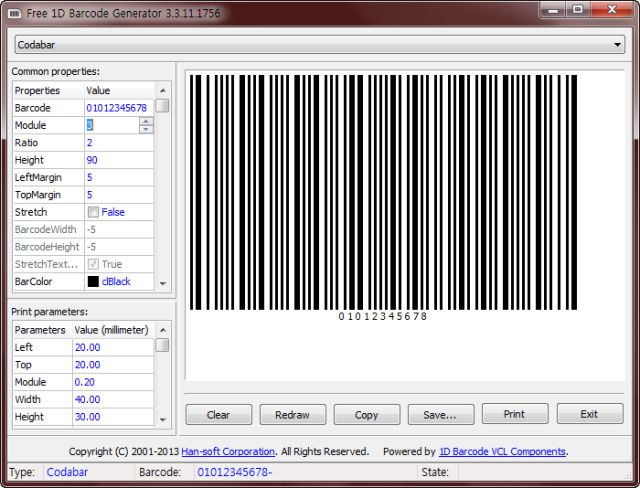
Task: Click the Clear button
Action: [x=219, y=415]
